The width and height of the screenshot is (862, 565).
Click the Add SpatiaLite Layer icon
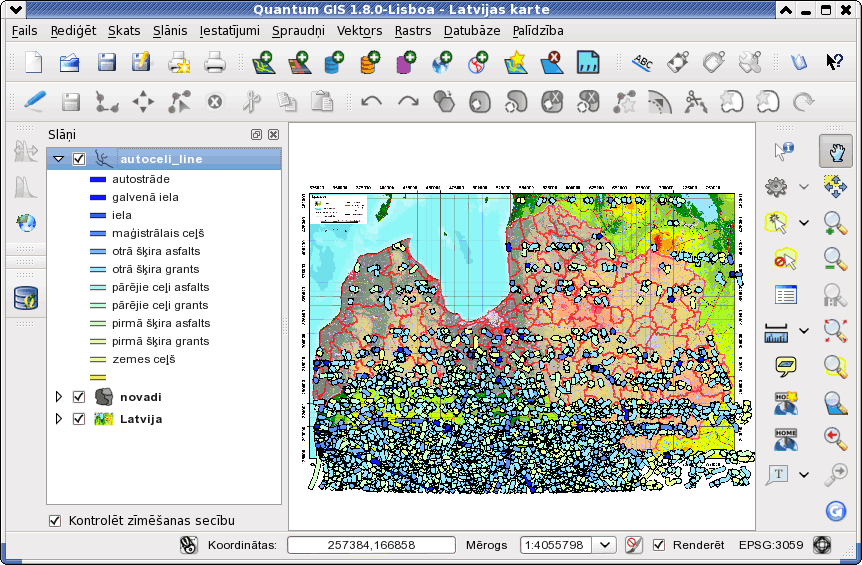[x=371, y=62]
